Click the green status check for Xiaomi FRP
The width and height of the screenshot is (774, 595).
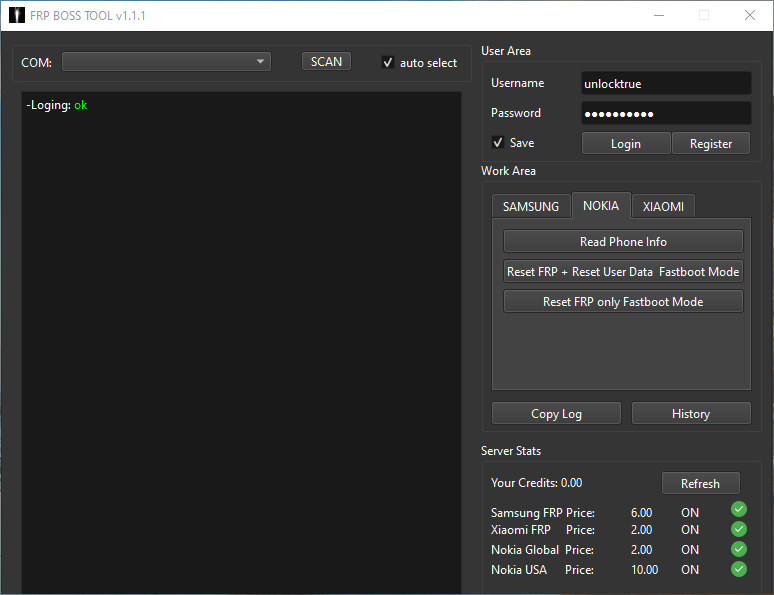pyautogui.click(x=739, y=529)
